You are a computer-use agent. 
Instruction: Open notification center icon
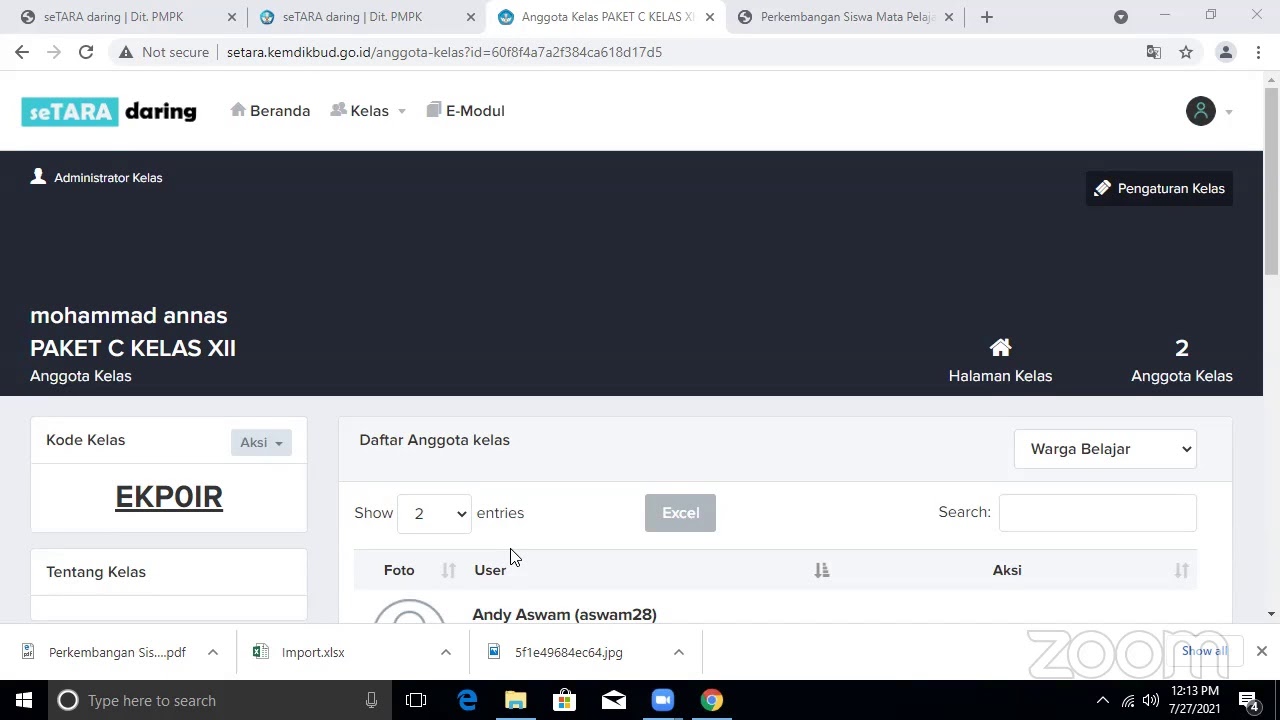[1249, 700]
